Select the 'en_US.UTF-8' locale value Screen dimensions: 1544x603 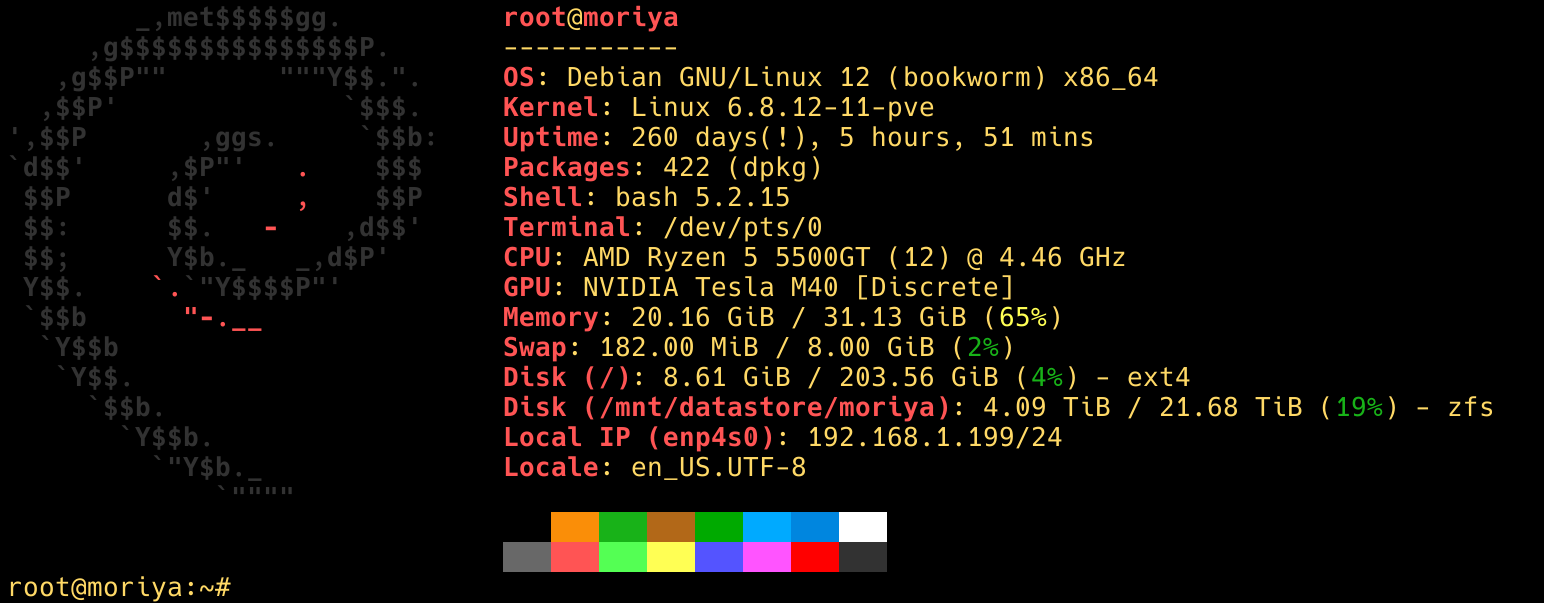[719, 468]
